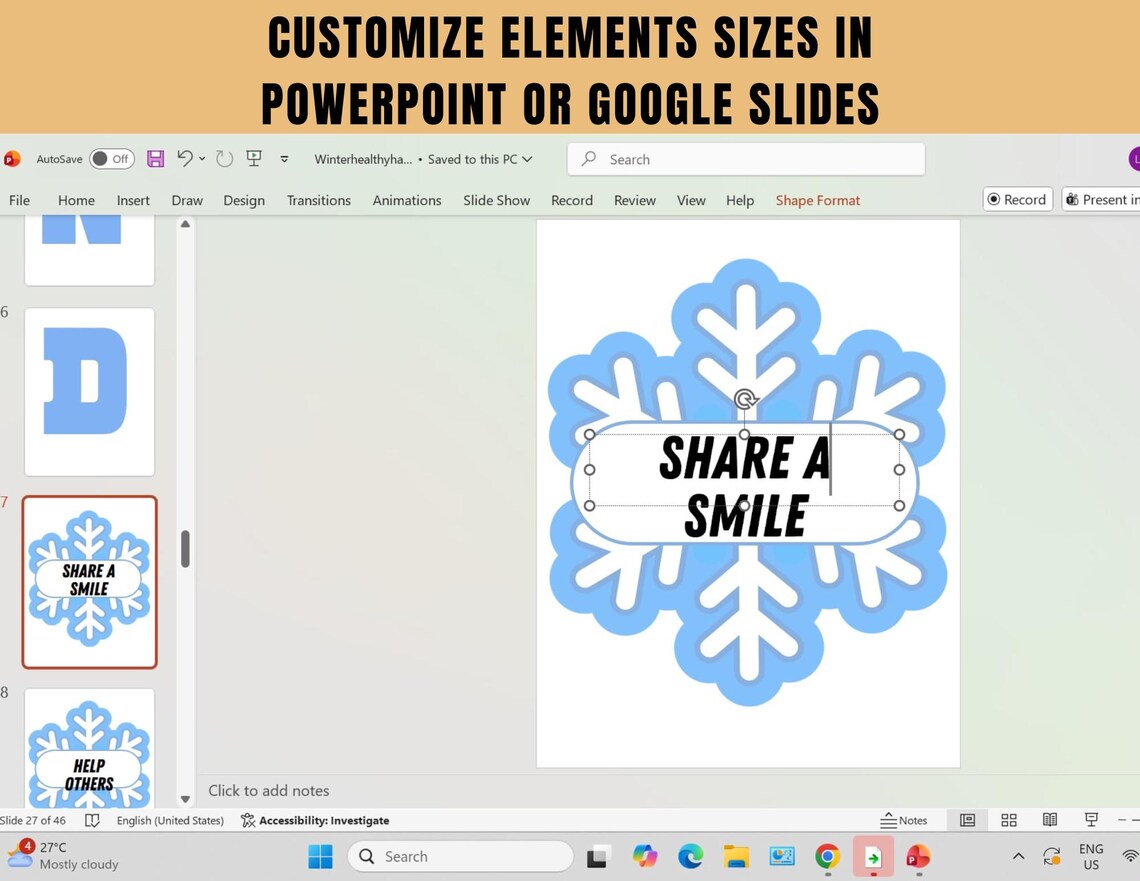Open Reading View from the status bar
Viewport: 1140px width, 881px height.
point(1049,820)
